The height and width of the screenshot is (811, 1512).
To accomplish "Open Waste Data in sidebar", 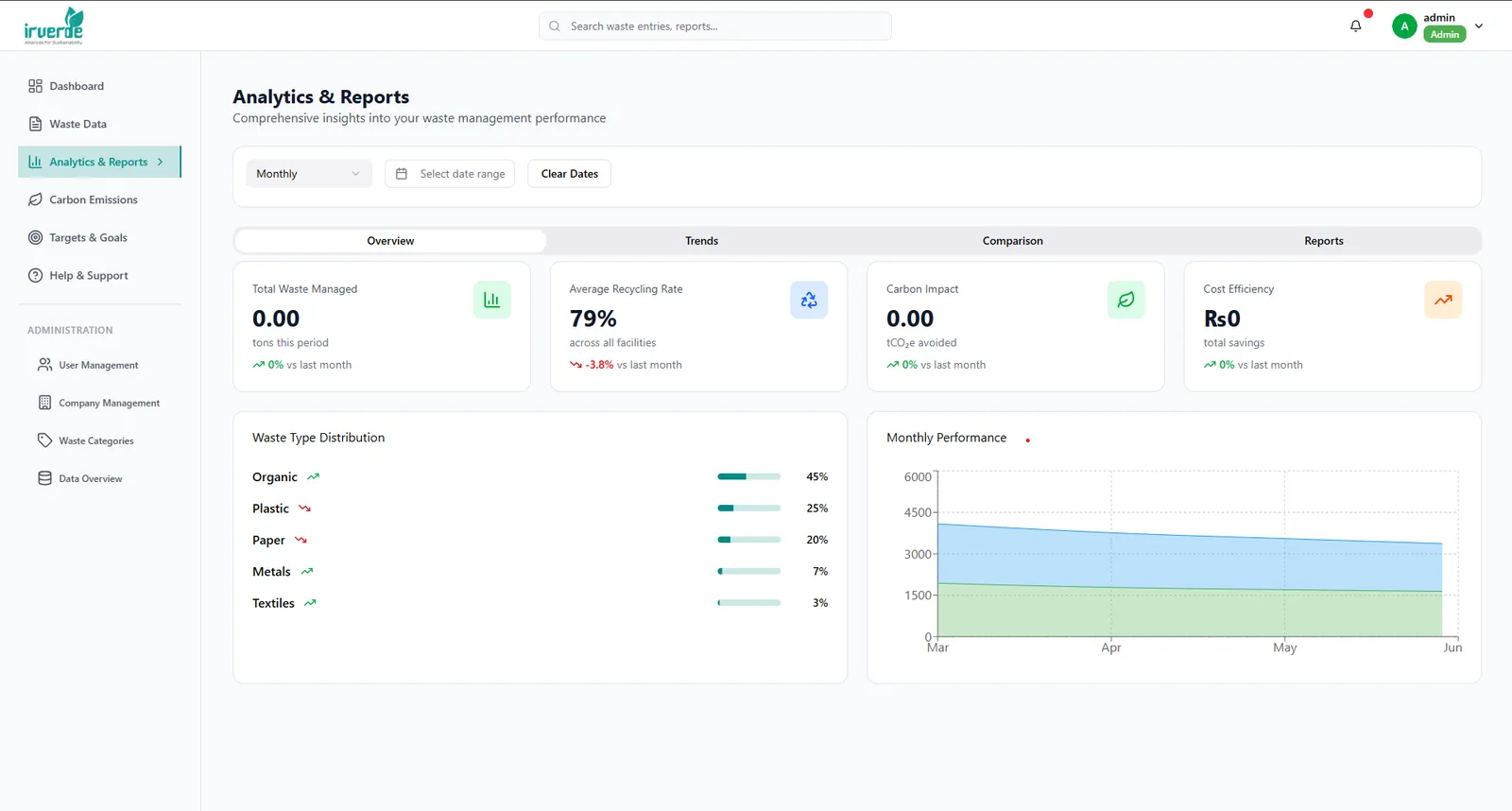I will tap(99, 124).
